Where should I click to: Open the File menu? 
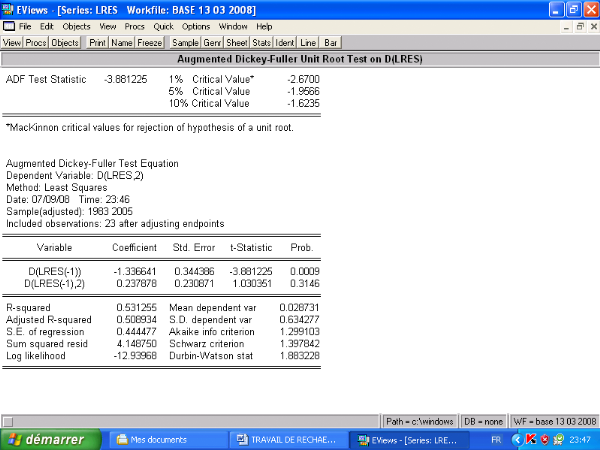pyautogui.click(x=25, y=26)
